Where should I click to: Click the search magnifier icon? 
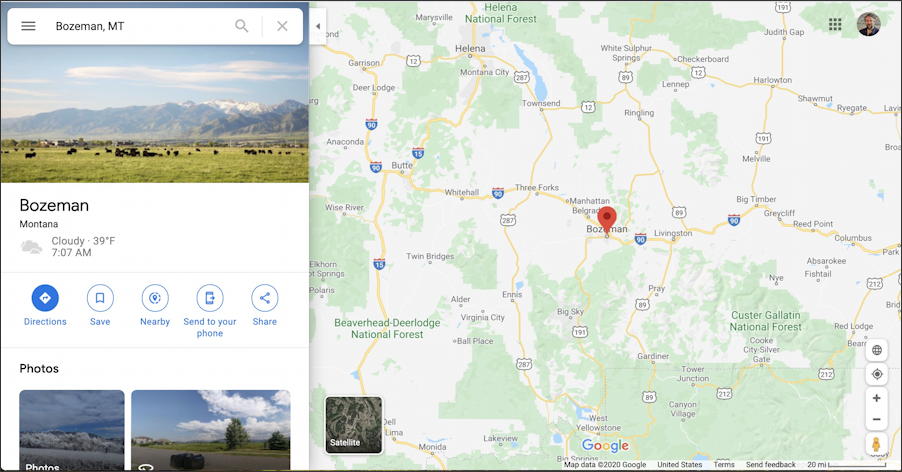coord(242,26)
